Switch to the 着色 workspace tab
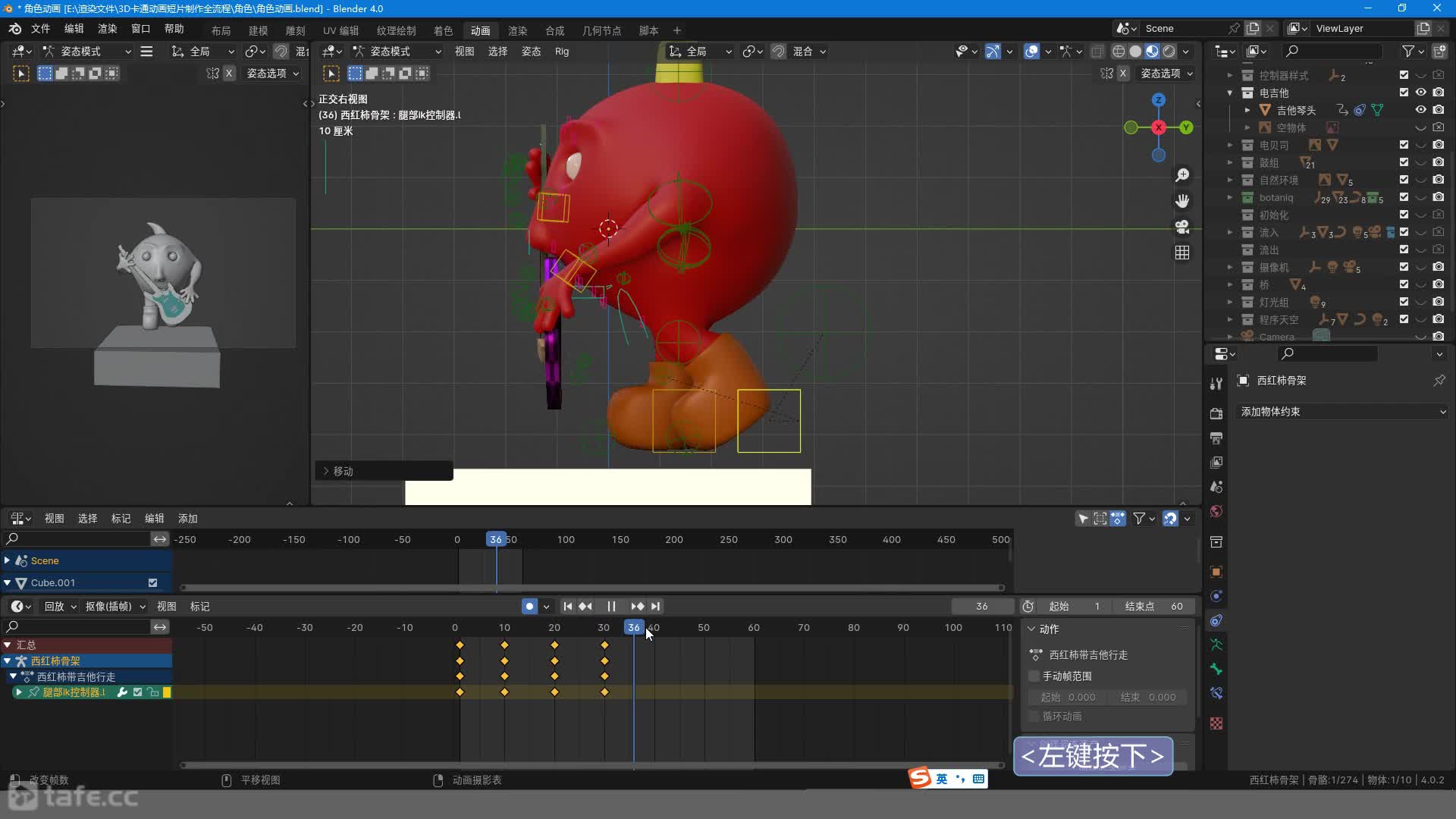 [x=443, y=30]
